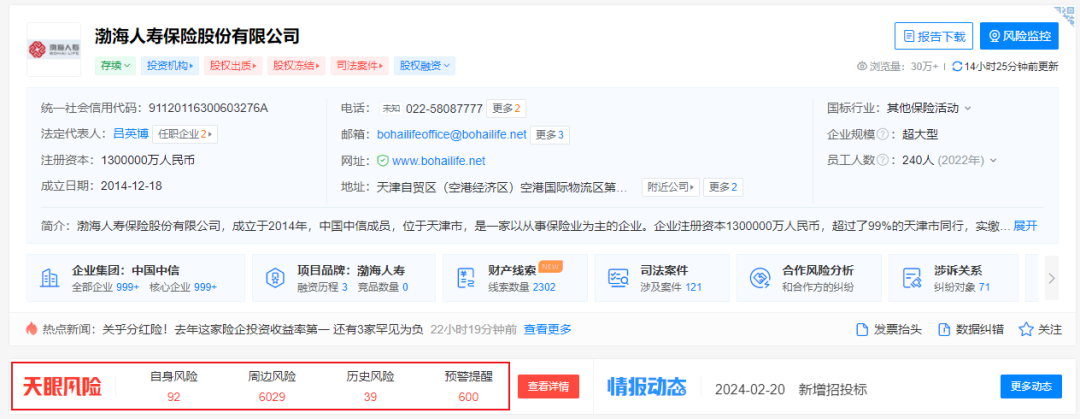Click 和合作方的纠纷 text
1080x419 pixels.
[818, 287]
